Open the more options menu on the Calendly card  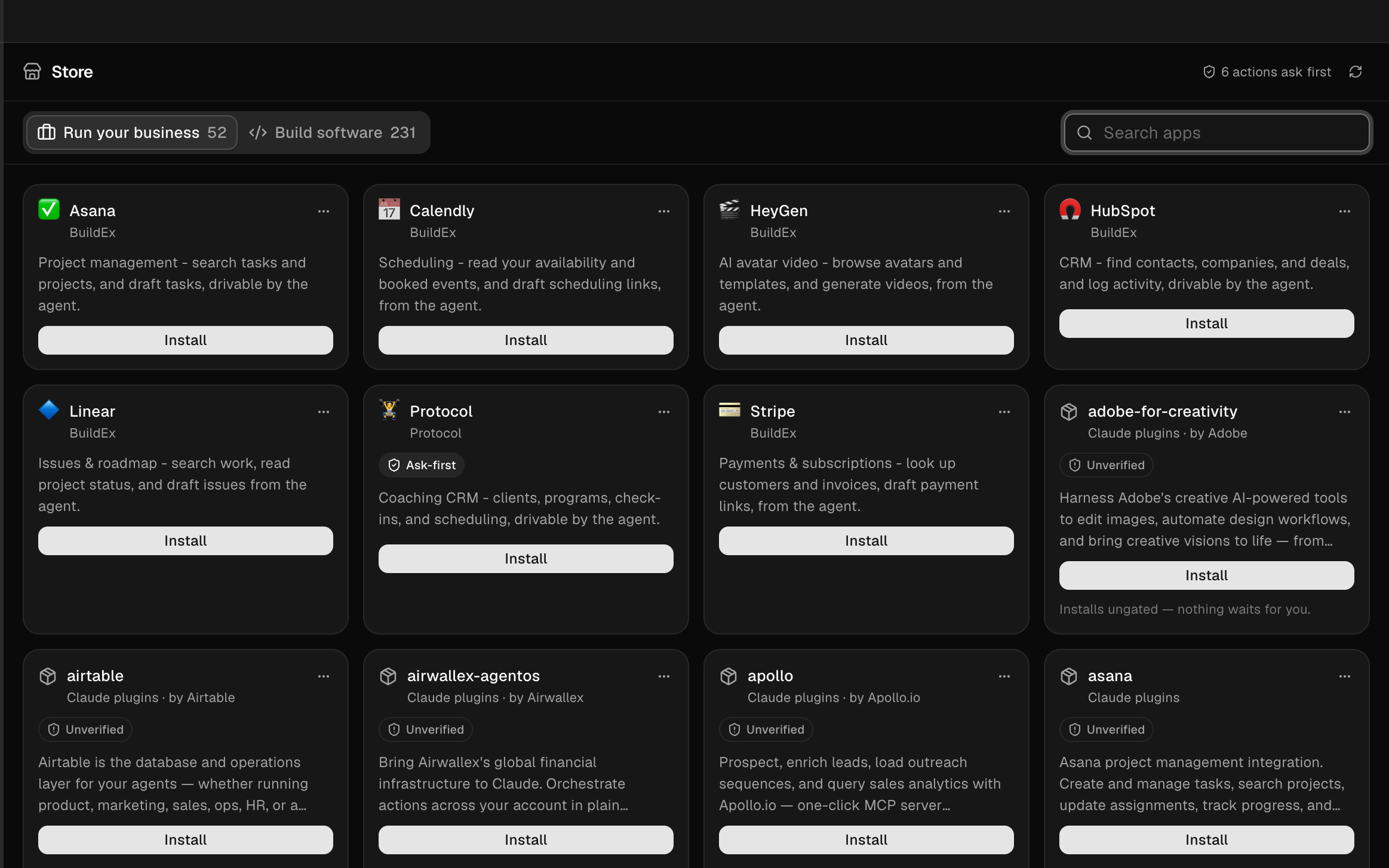click(x=664, y=211)
